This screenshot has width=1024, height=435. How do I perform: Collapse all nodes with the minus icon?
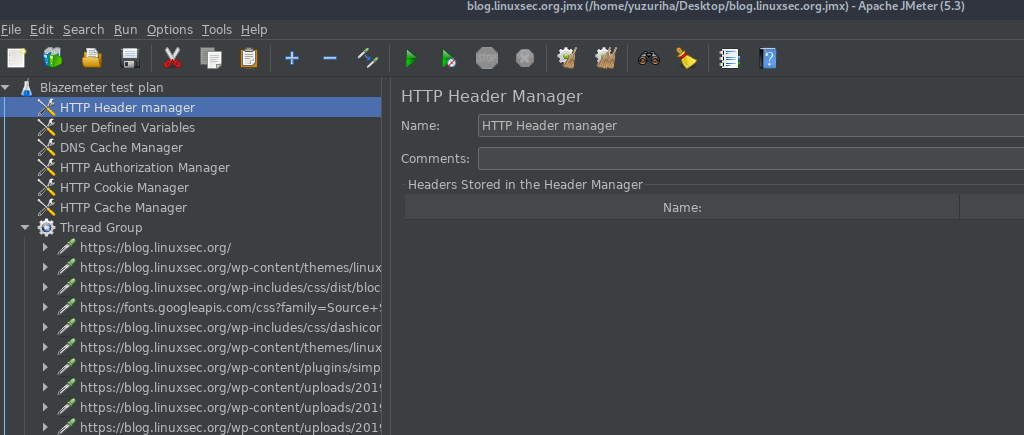click(330, 58)
